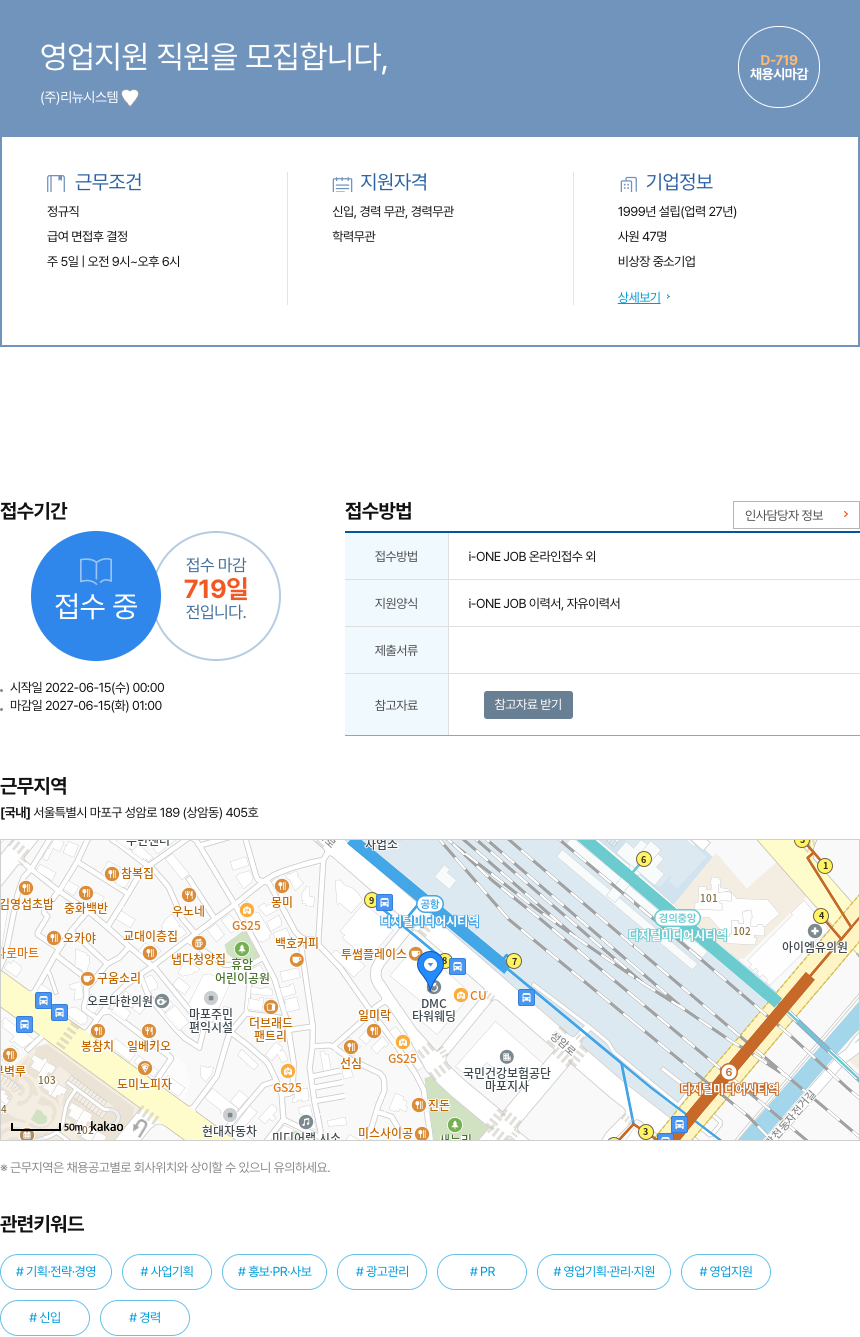Click the (주)리뉴시스템 company name

(x=79, y=97)
